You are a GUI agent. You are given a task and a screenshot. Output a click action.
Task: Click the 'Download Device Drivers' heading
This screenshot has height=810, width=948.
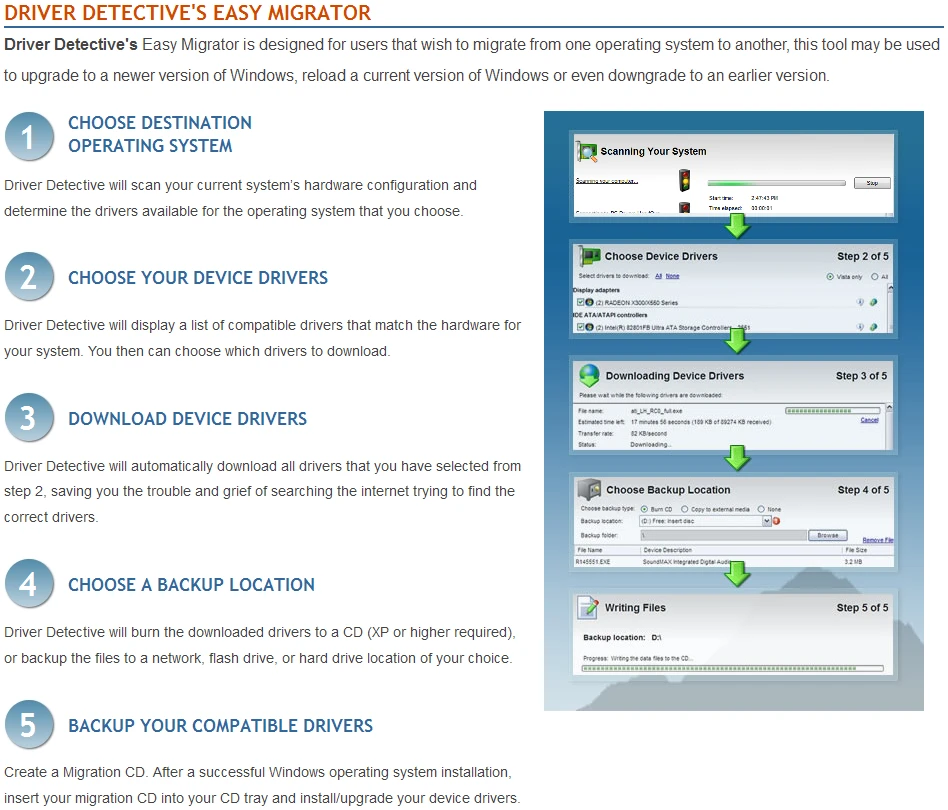(x=187, y=418)
